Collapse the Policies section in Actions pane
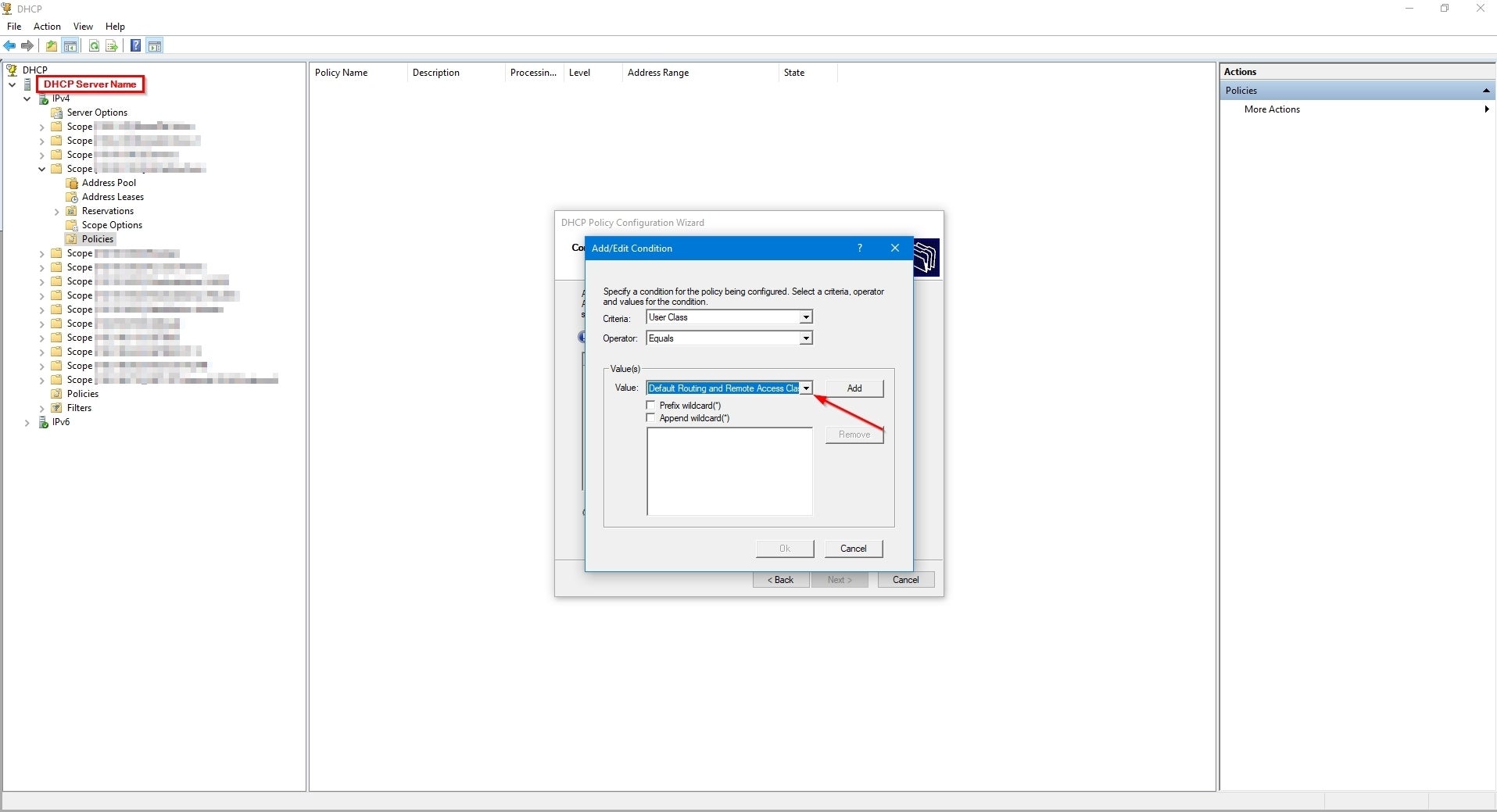Image resolution: width=1497 pixels, height=812 pixels. pyautogui.click(x=1485, y=91)
